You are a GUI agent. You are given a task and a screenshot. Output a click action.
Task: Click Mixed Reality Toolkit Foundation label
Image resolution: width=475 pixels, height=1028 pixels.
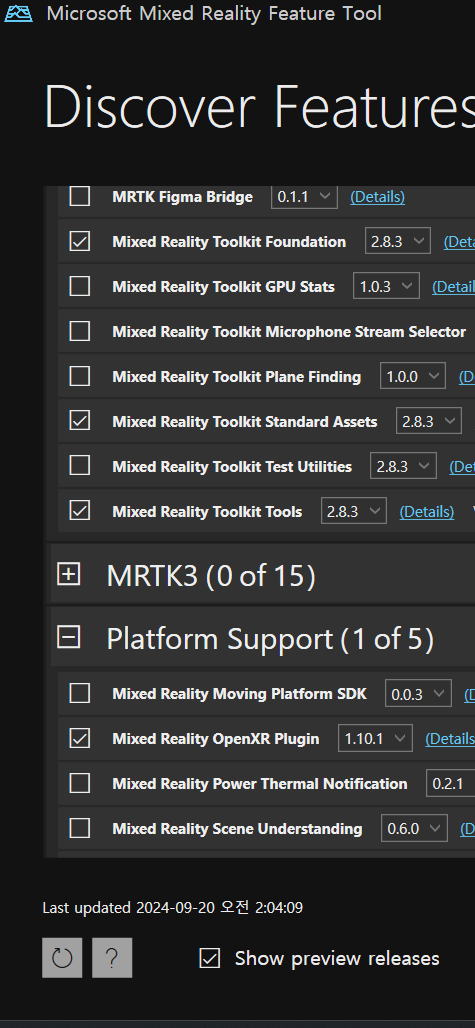click(229, 241)
